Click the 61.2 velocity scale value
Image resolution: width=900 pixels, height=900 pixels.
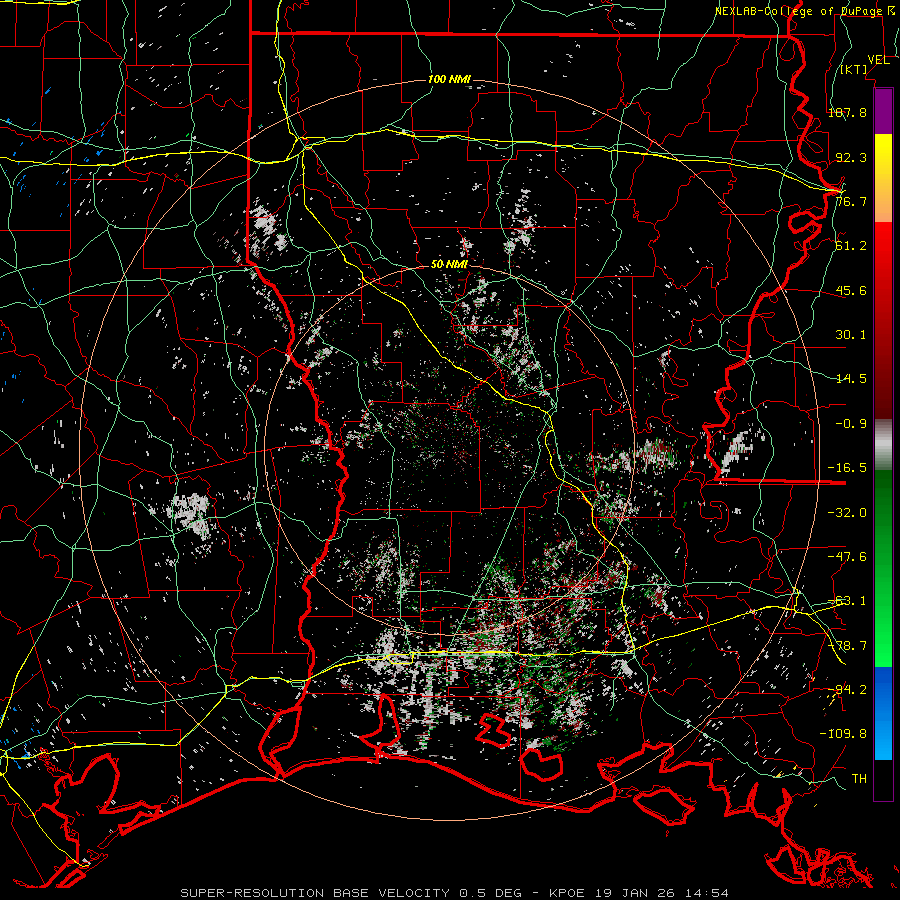point(851,246)
